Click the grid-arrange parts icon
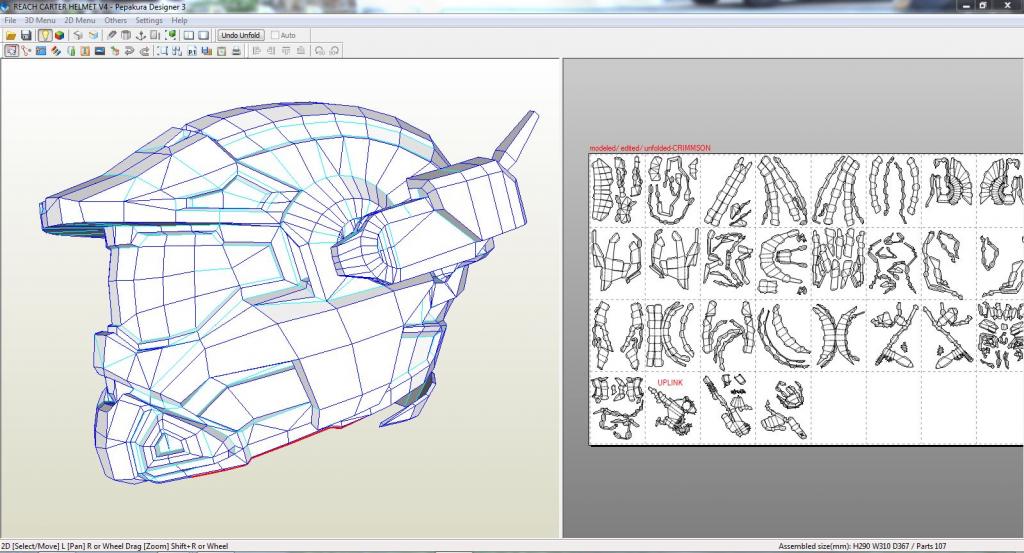The height and width of the screenshot is (553, 1024). point(177,50)
